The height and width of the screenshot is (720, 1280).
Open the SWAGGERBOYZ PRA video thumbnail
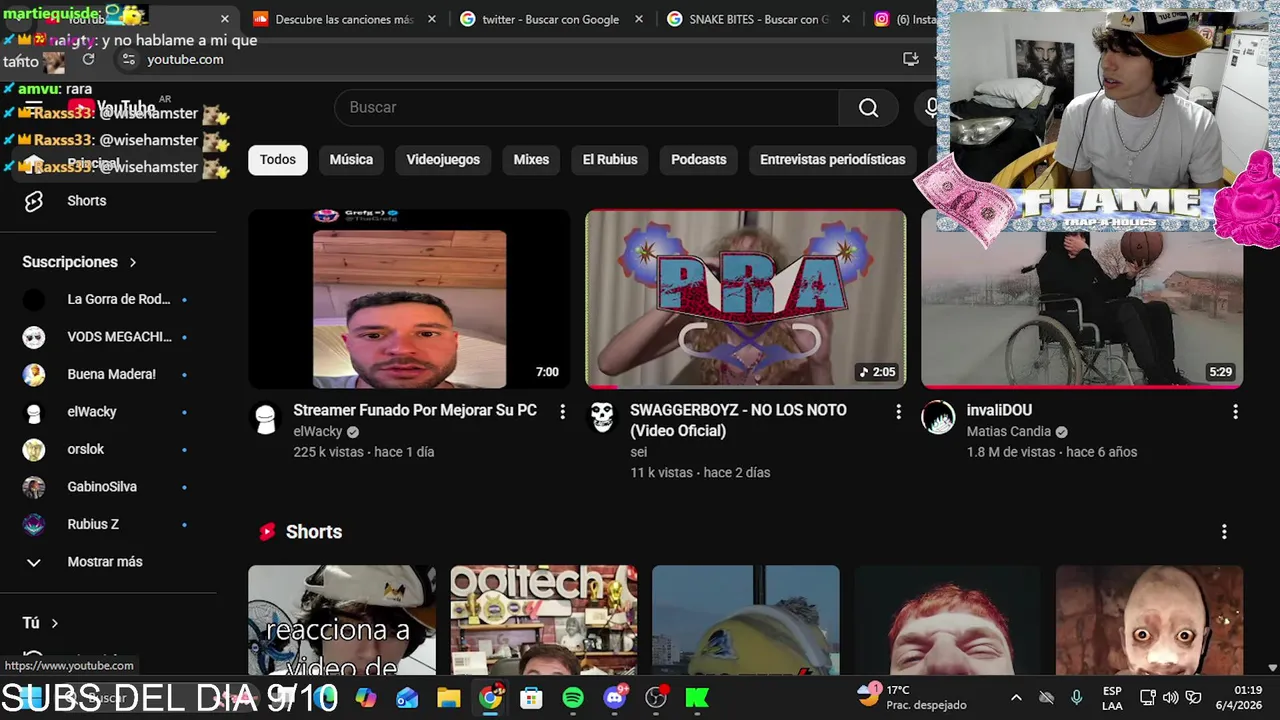[745, 299]
